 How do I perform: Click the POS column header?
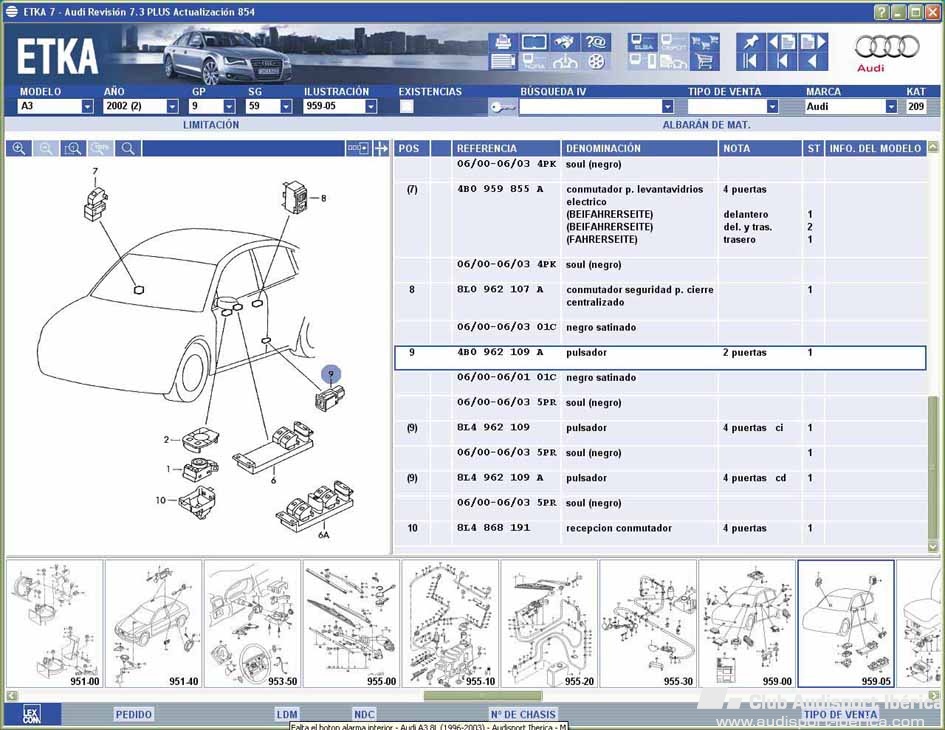(412, 148)
